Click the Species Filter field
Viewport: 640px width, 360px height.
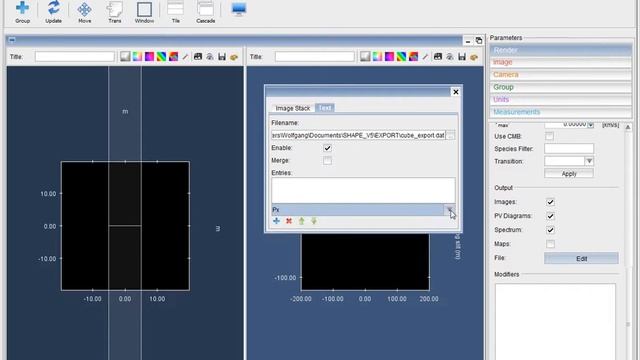click(x=569, y=149)
